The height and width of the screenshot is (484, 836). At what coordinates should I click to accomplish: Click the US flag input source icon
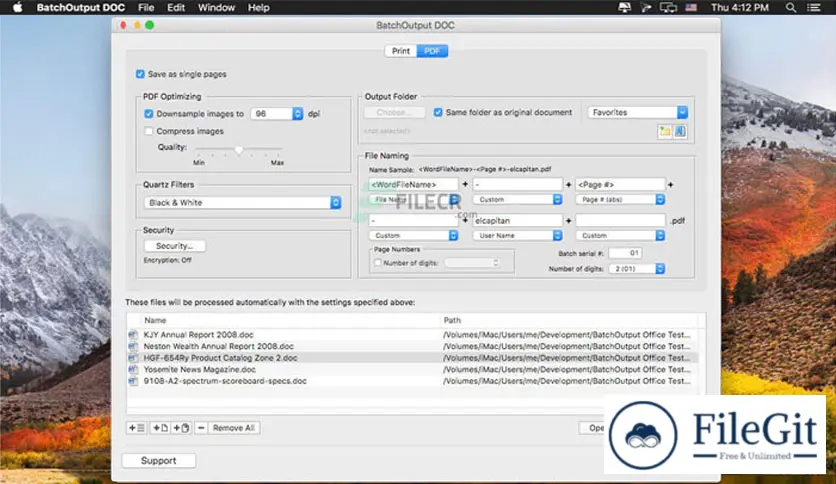coord(691,7)
